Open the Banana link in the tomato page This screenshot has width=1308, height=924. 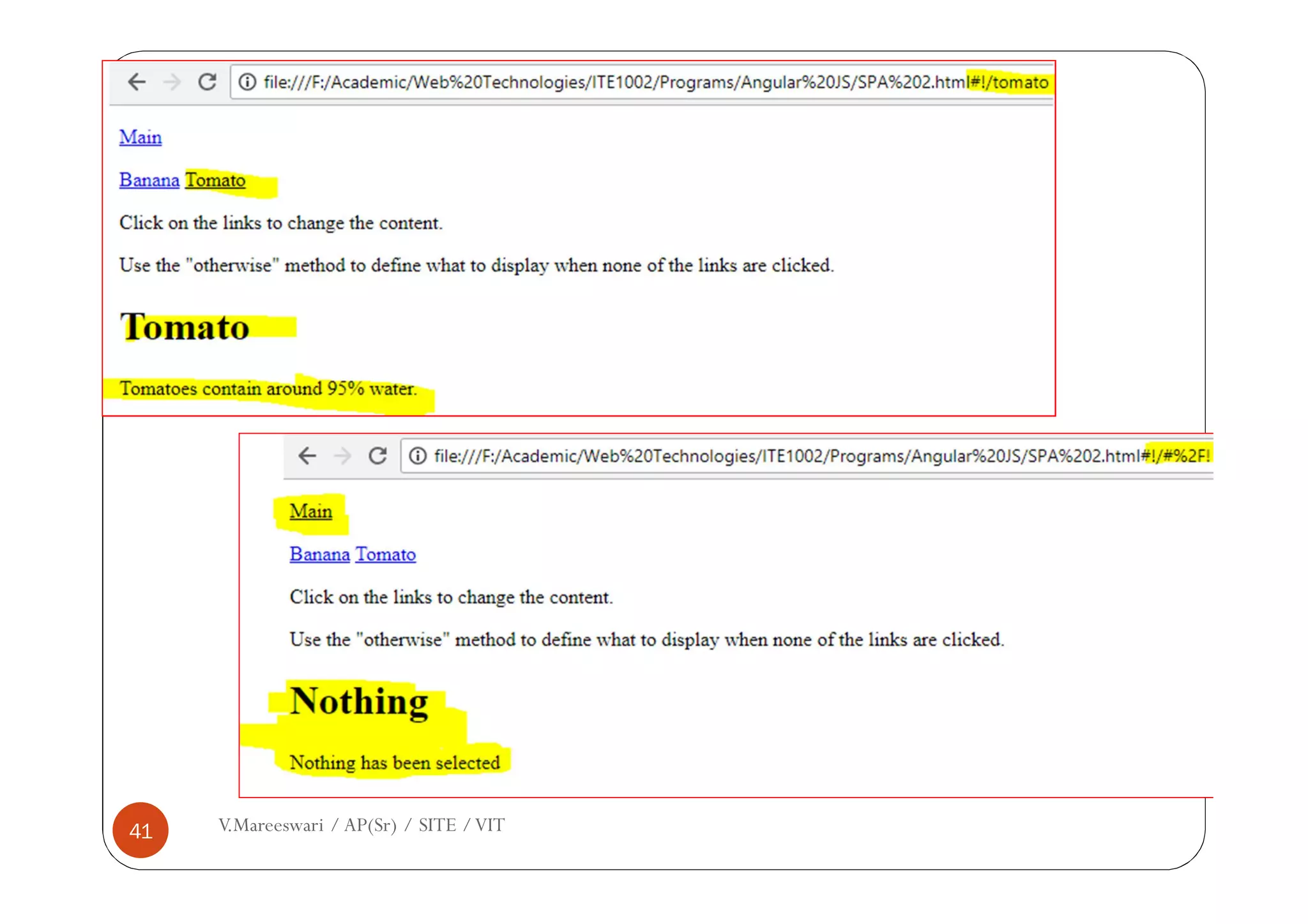pyautogui.click(x=149, y=180)
